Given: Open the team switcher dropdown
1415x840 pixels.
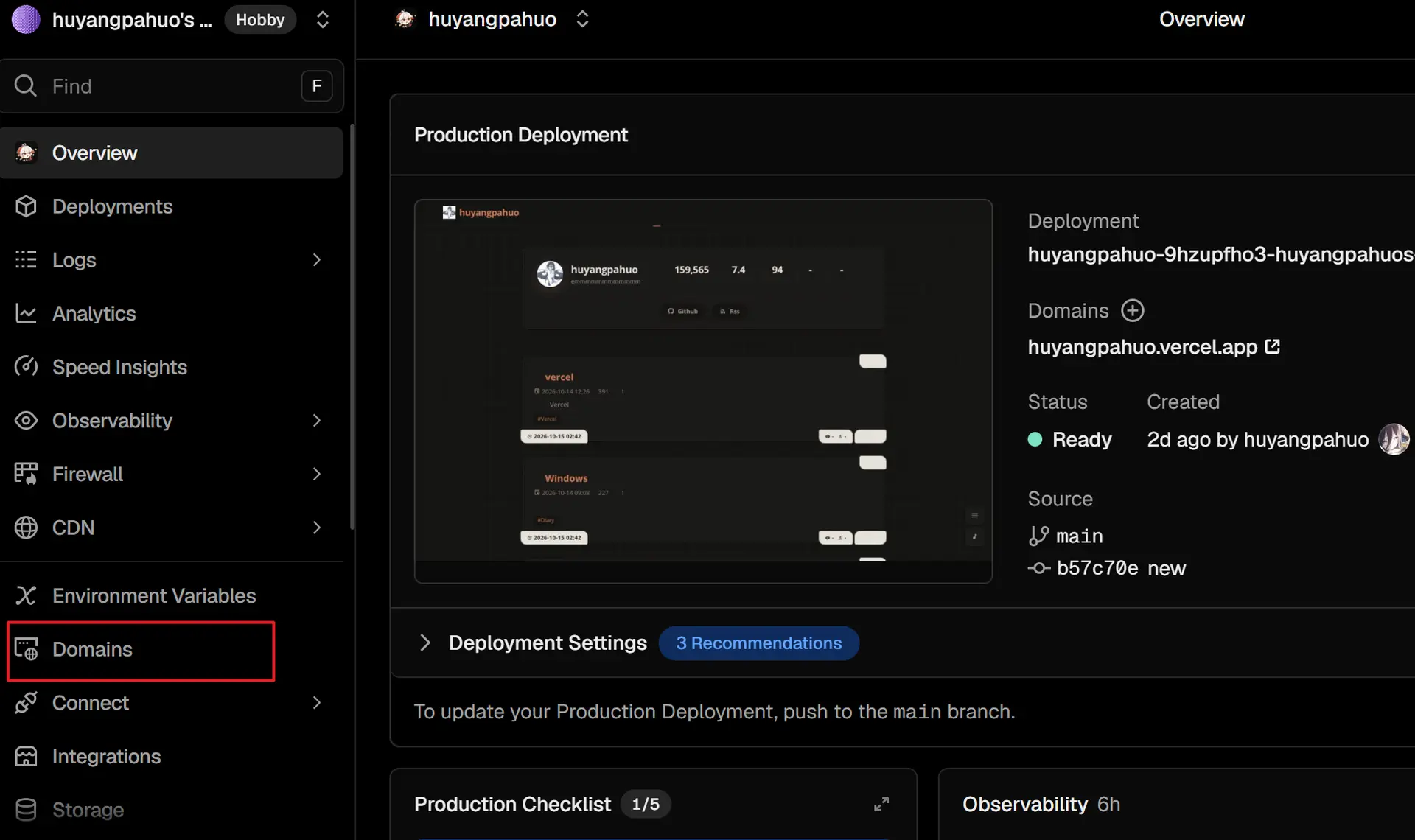Looking at the screenshot, I should point(322,19).
